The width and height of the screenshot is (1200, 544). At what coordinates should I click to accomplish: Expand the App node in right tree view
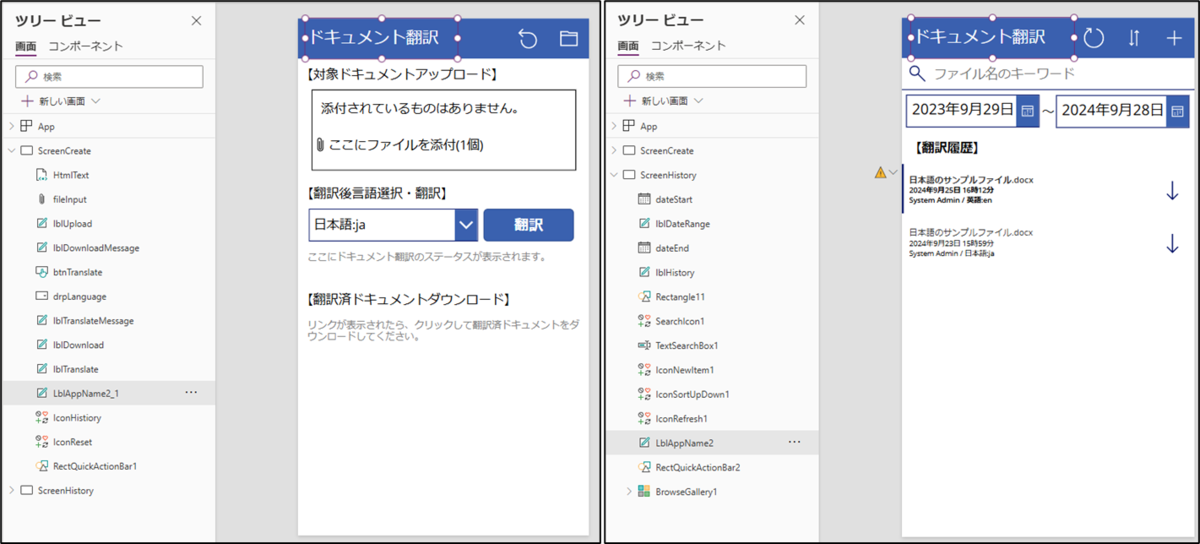click(x=613, y=126)
